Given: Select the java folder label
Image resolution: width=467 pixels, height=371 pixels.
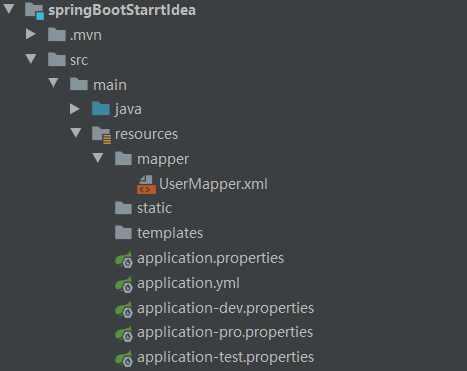Looking at the screenshot, I should coord(128,110).
